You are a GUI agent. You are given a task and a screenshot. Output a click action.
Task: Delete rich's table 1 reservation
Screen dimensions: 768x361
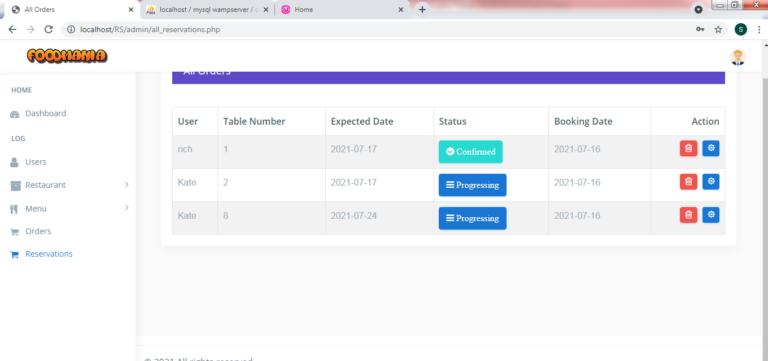pos(688,148)
